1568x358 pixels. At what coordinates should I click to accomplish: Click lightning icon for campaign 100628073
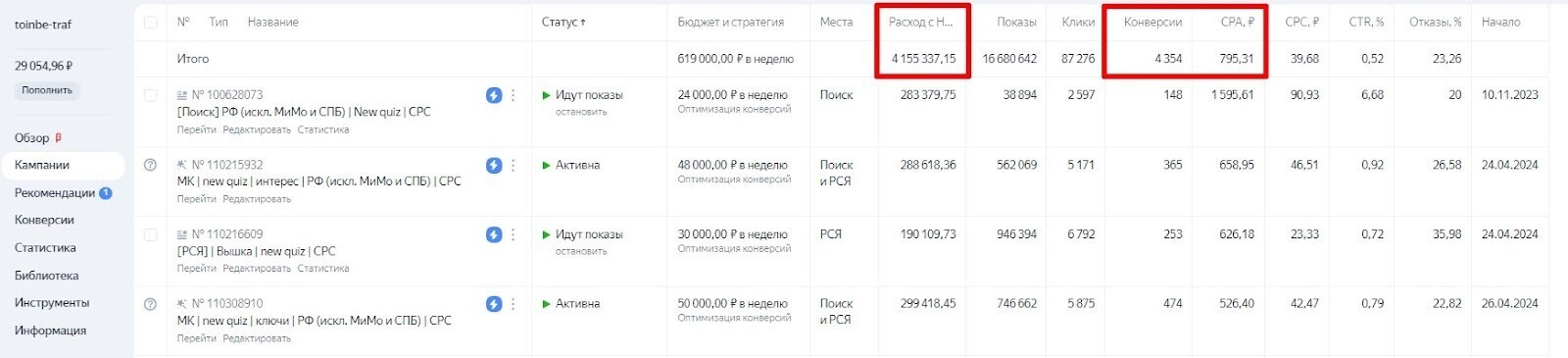coord(494,95)
